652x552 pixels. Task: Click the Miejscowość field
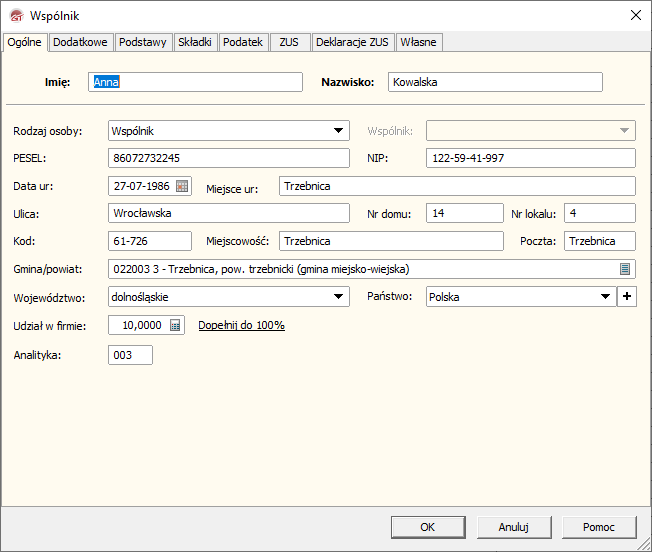click(391, 241)
